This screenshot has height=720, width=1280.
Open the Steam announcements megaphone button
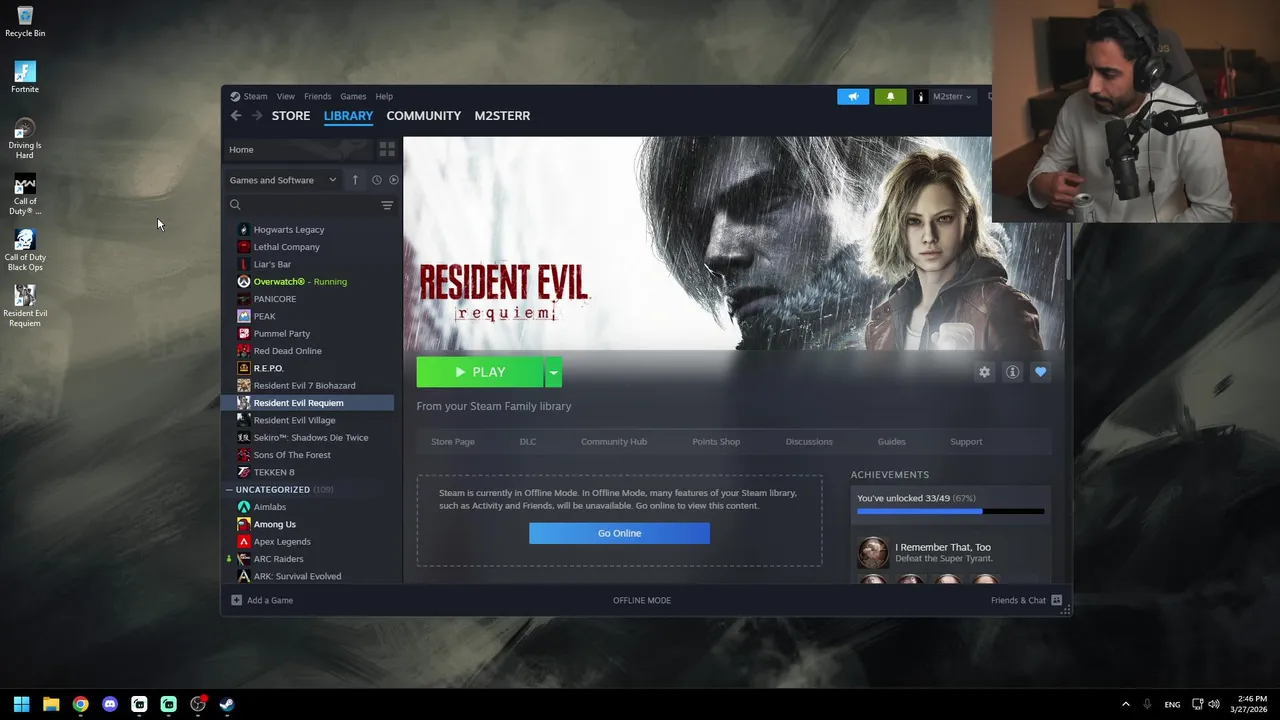pos(853,97)
